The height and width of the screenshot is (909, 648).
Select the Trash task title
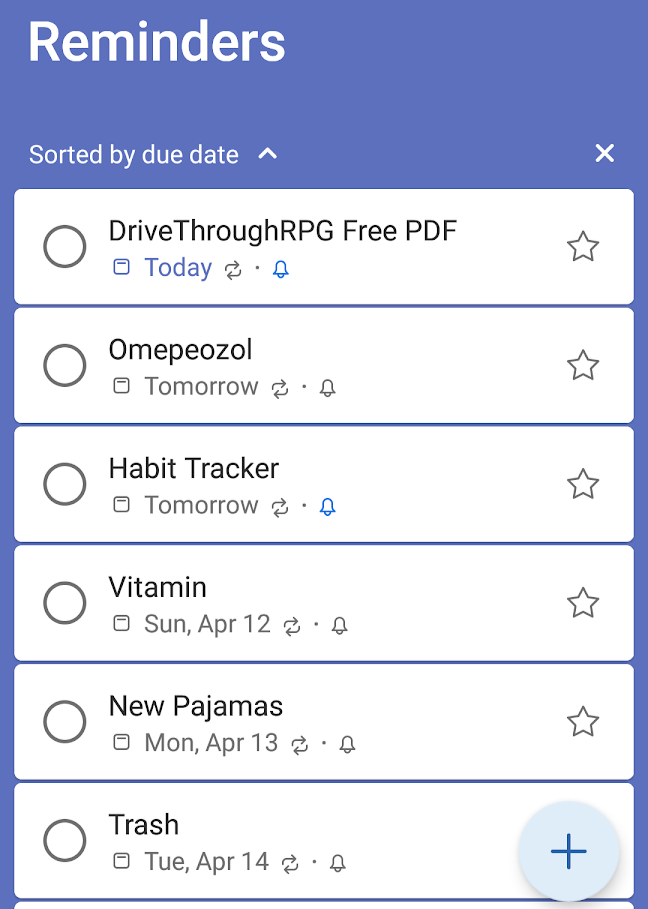(x=144, y=825)
